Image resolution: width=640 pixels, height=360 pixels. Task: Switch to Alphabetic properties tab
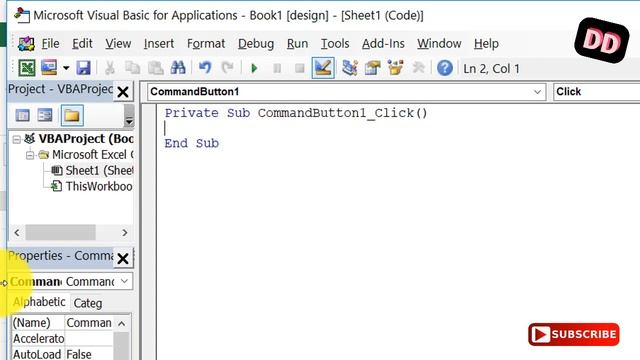pyautogui.click(x=39, y=302)
